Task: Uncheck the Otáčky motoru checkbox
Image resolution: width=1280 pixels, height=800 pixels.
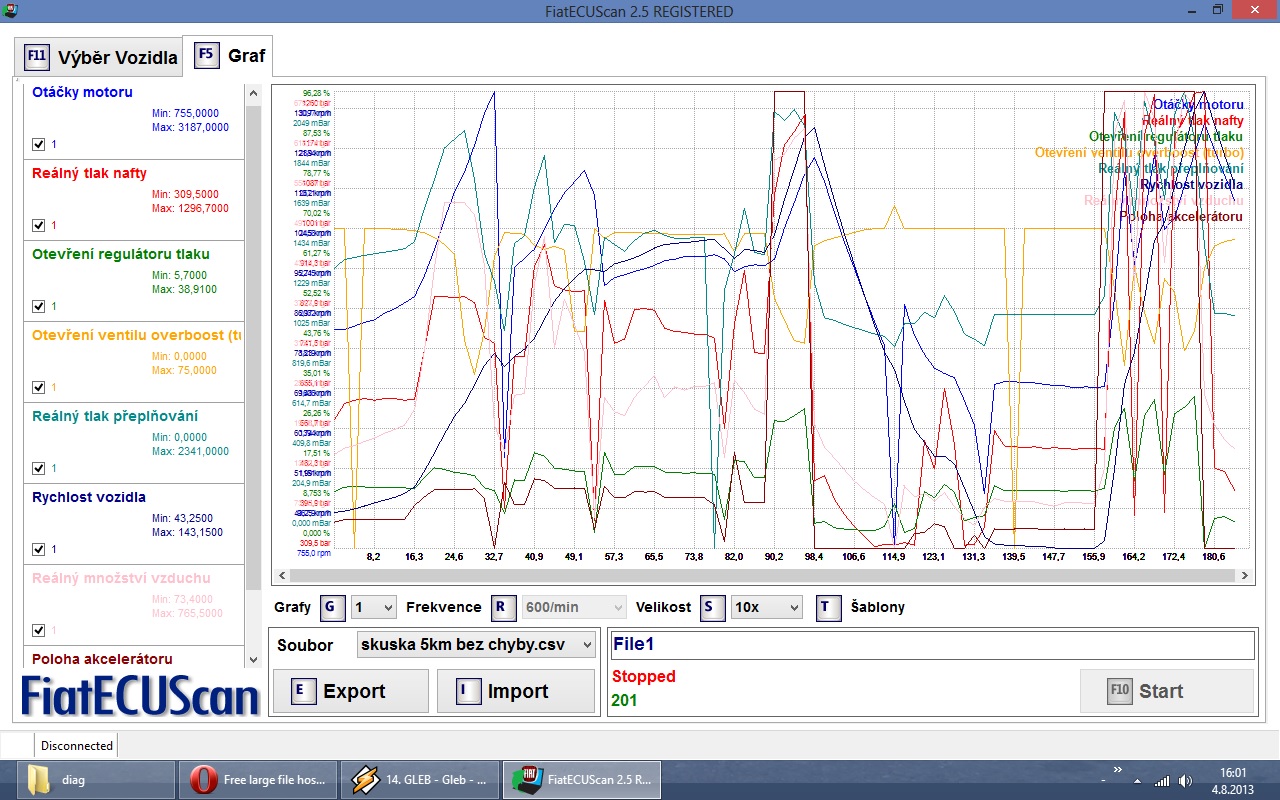Action: pos(39,144)
